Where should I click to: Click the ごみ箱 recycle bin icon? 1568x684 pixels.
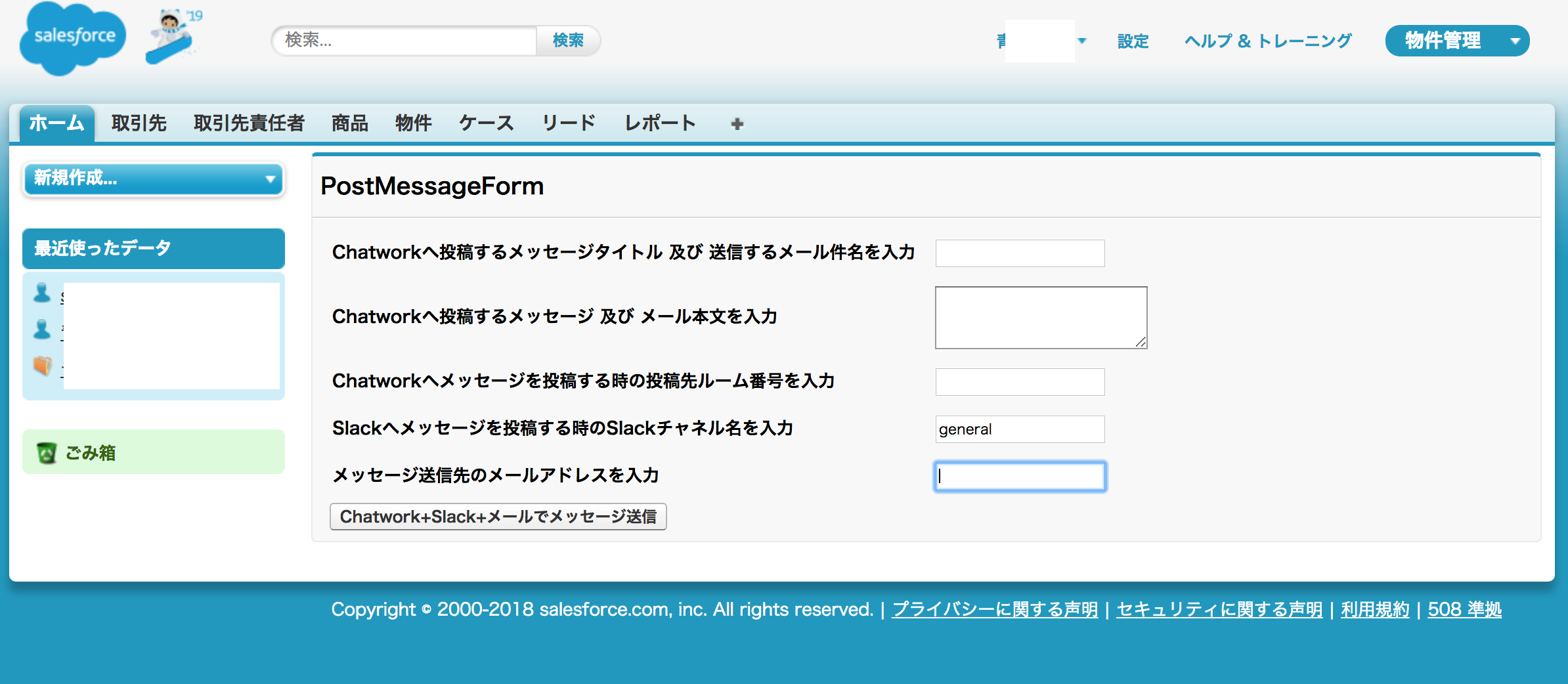pyautogui.click(x=46, y=453)
